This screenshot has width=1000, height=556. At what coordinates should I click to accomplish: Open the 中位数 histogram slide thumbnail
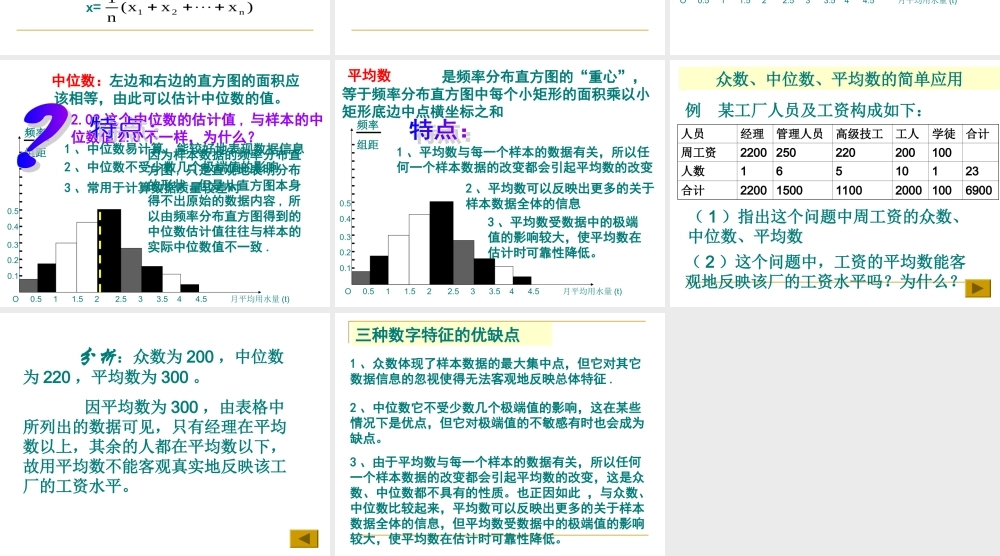tap(165, 183)
